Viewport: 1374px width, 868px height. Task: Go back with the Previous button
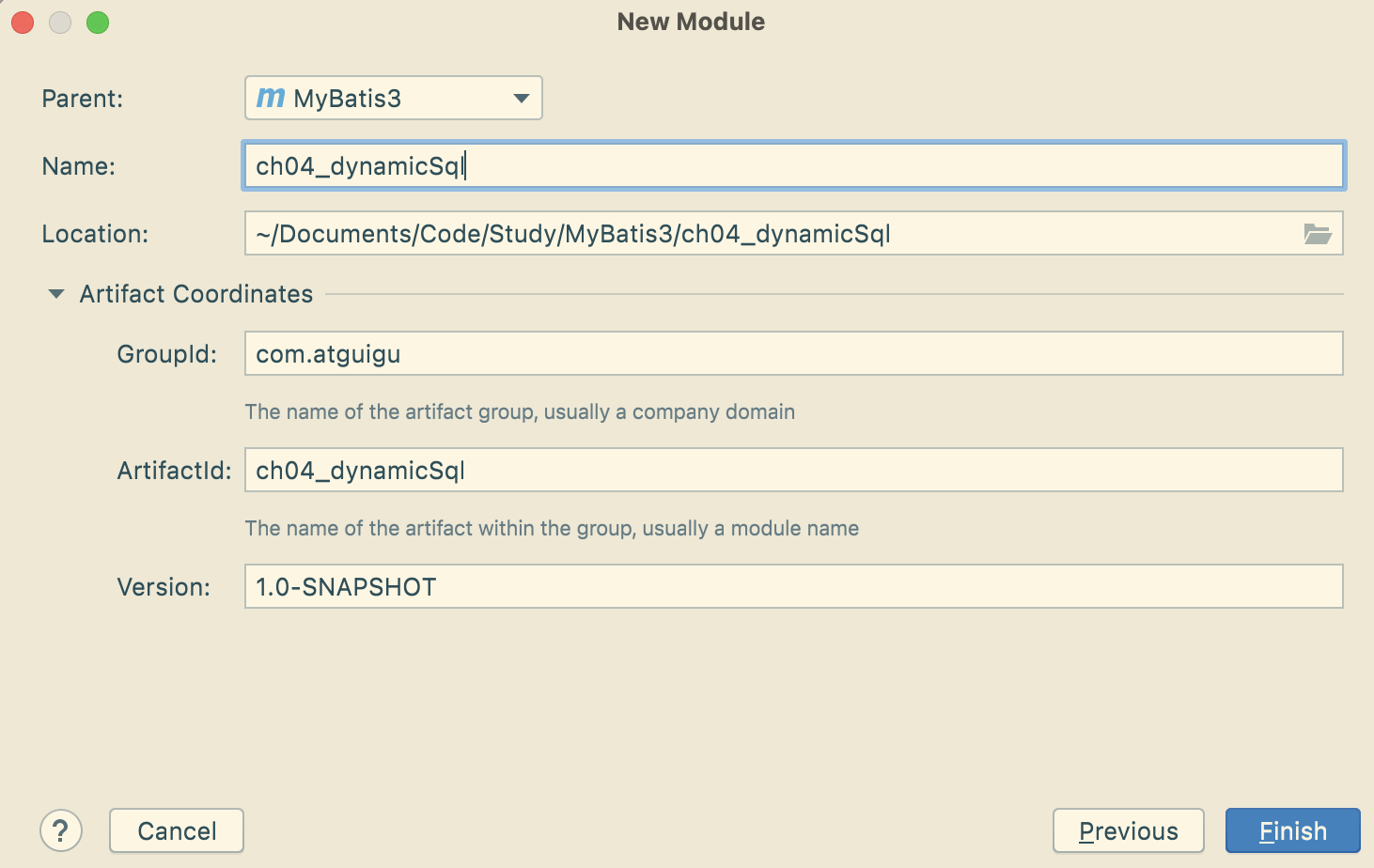[x=1128, y=830]
